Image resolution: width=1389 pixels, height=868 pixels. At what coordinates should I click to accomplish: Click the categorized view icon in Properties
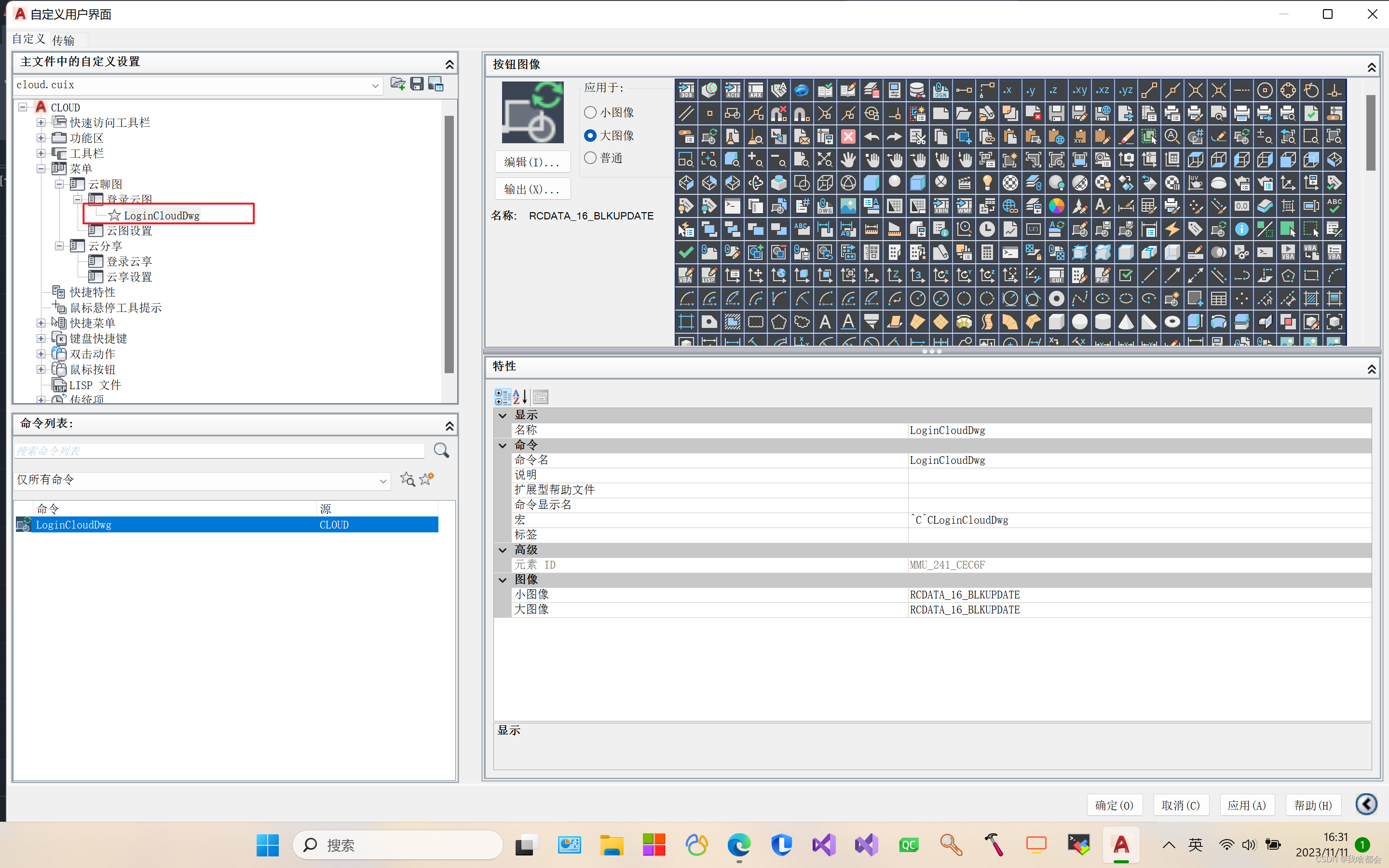coord(503,397)
